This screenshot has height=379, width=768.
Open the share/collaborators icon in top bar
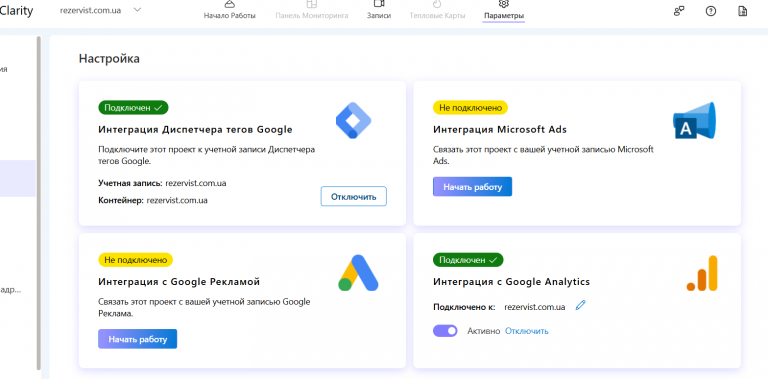click(679, 11)
